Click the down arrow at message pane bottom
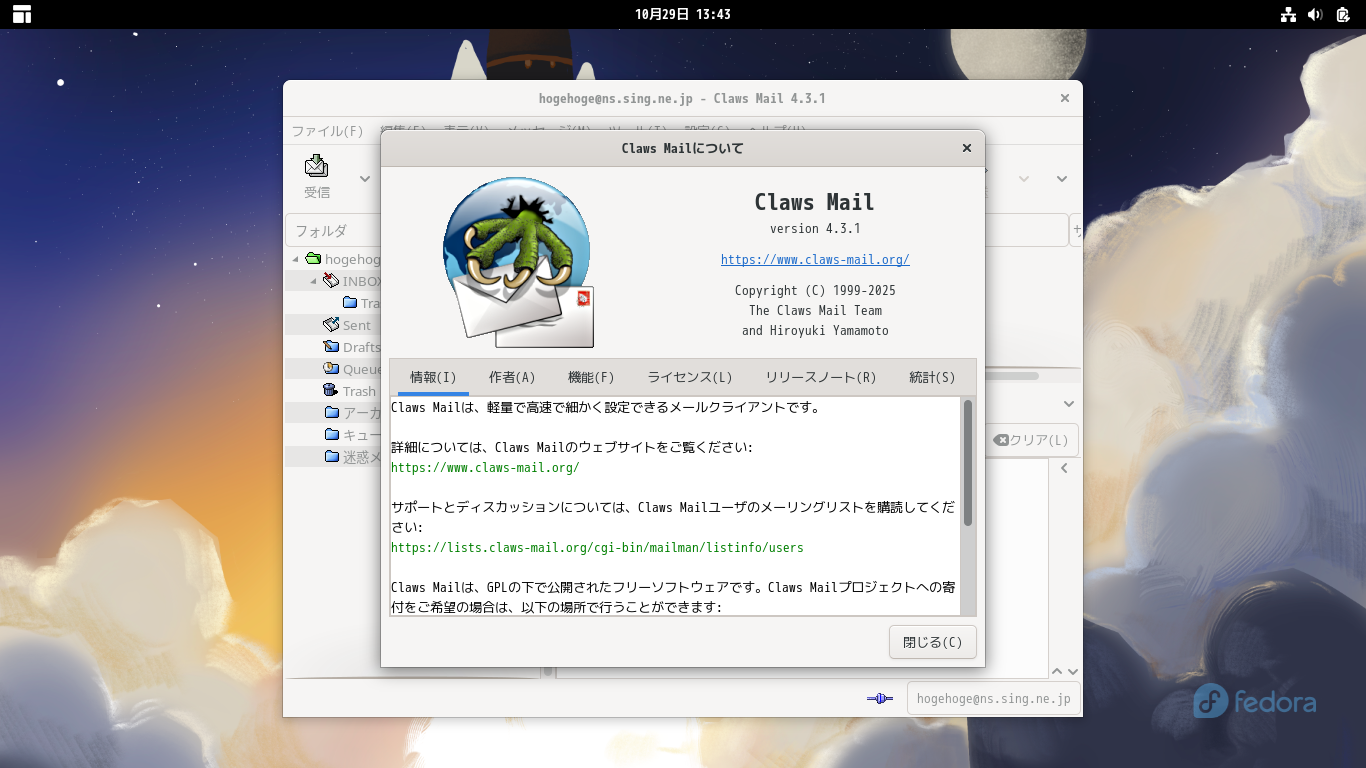The width and height of the screenshot is (1366, 768). 1073,672
